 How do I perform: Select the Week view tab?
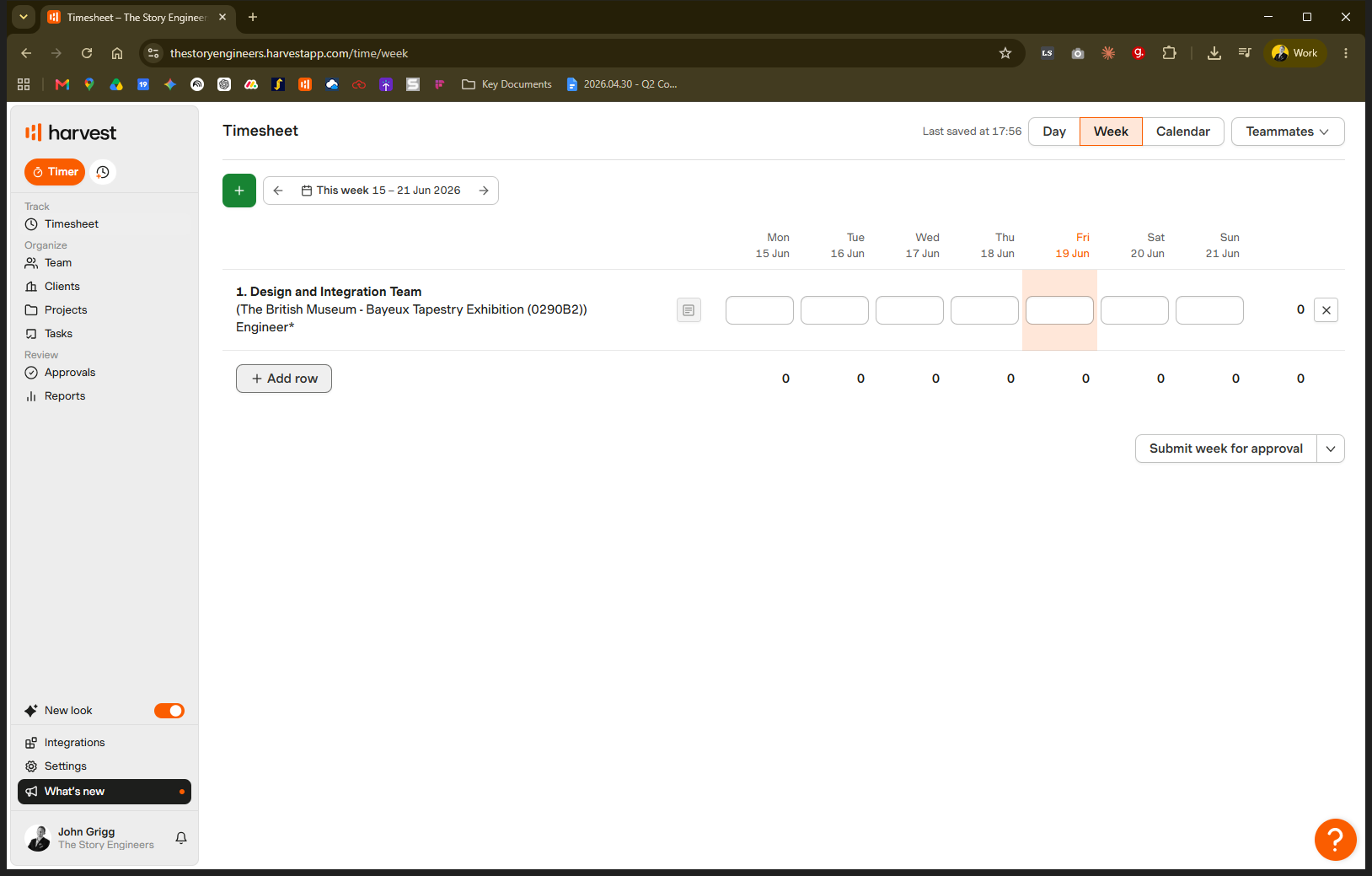coord(1111,132)
